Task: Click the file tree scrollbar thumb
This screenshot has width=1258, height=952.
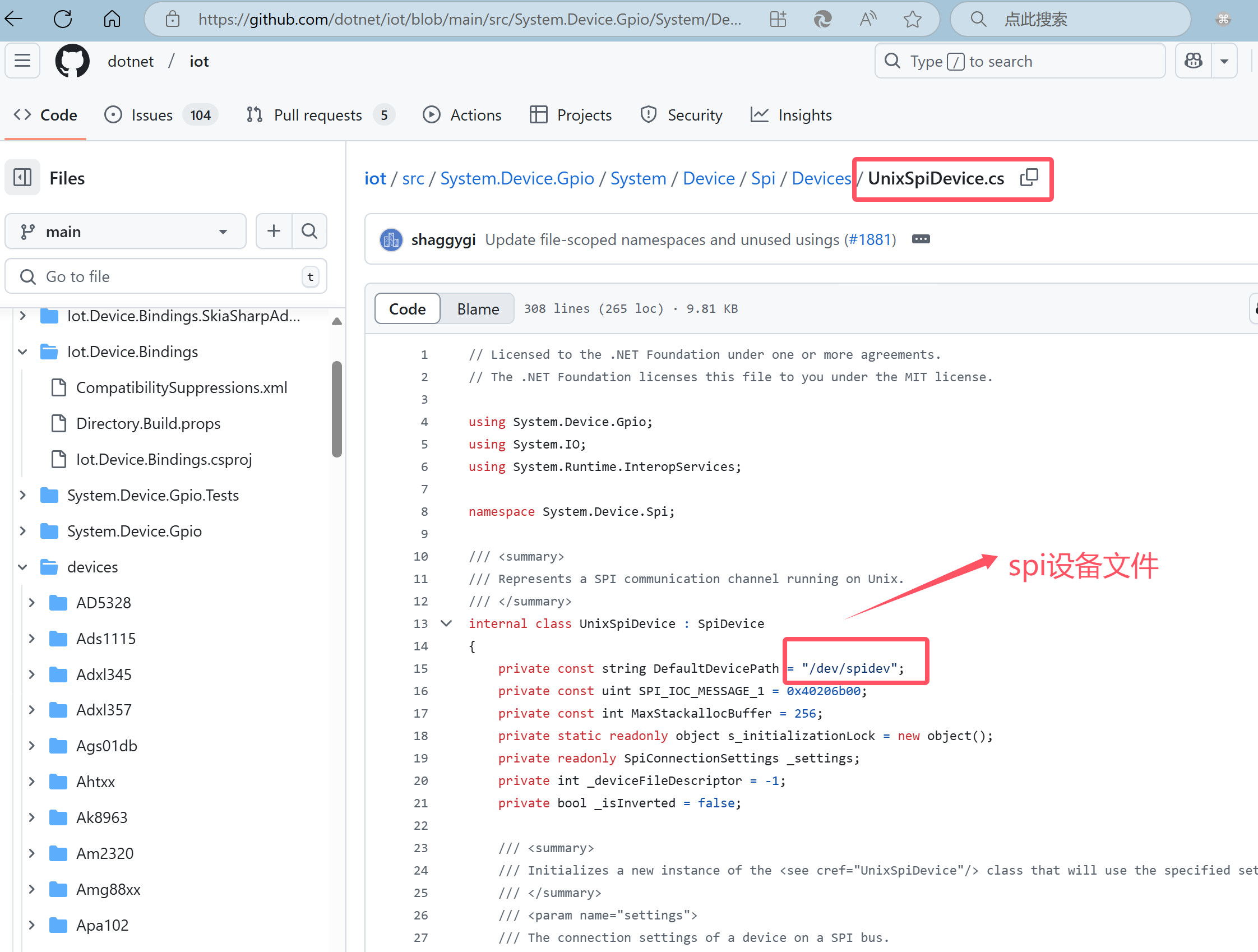Action: [x=337, y=409]
